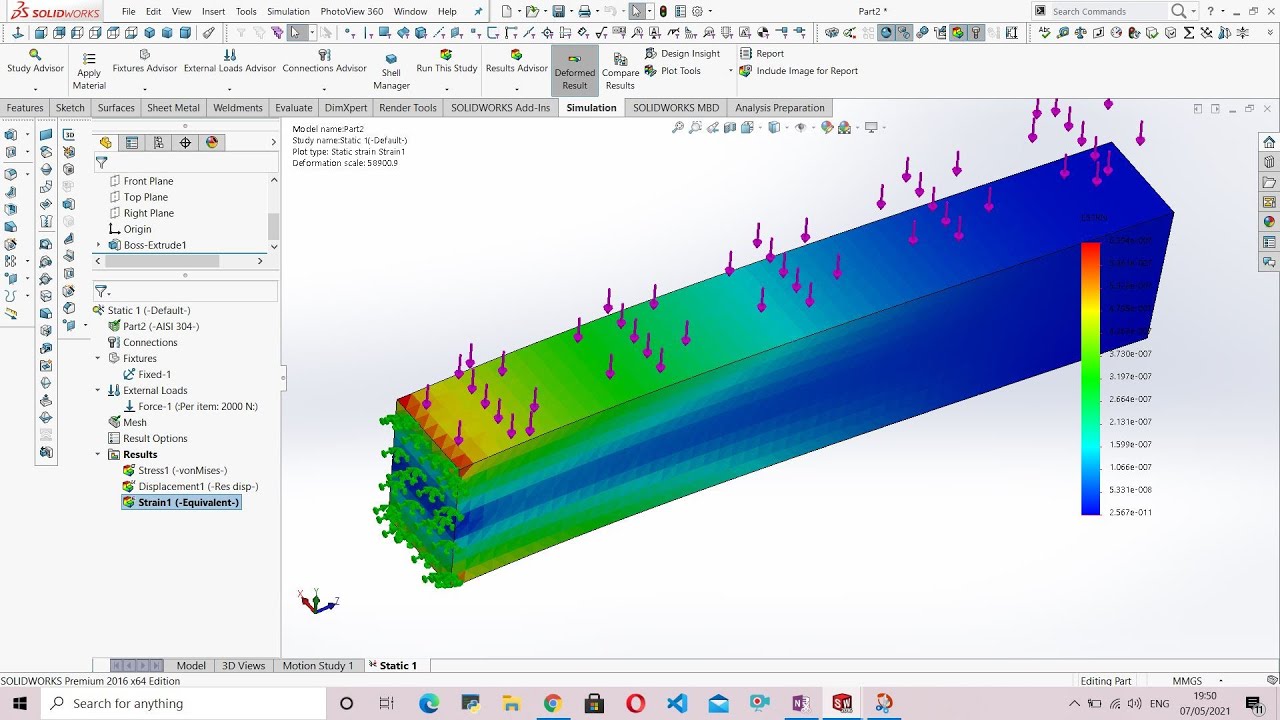Toggle the simulation plot display button
The width and height of the screenshot is (1280, 720).
958,33
